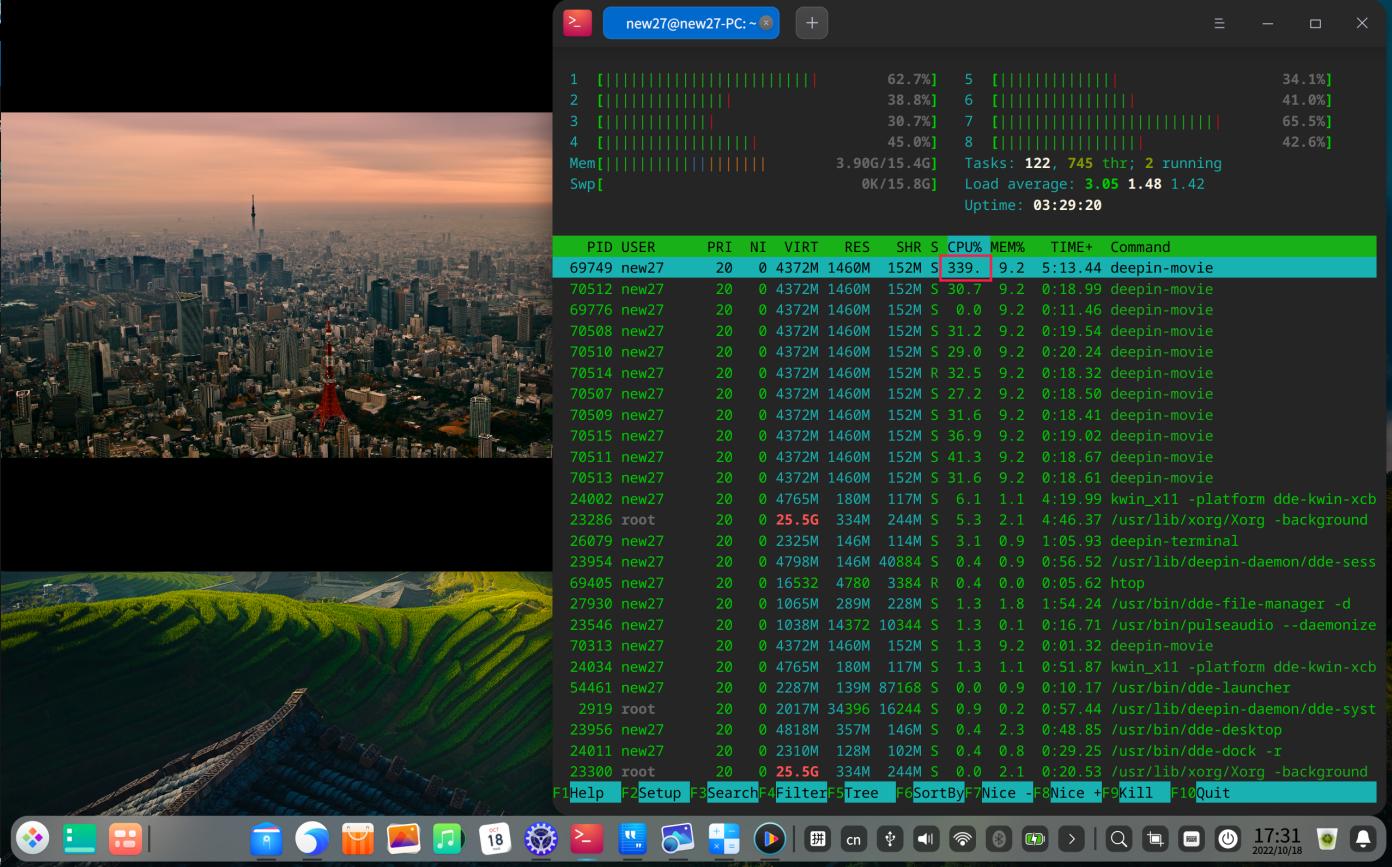Viewport: 1392px width, 867px height.
Task: Open the launcher from the dock
Action: (x=33, y=838)
